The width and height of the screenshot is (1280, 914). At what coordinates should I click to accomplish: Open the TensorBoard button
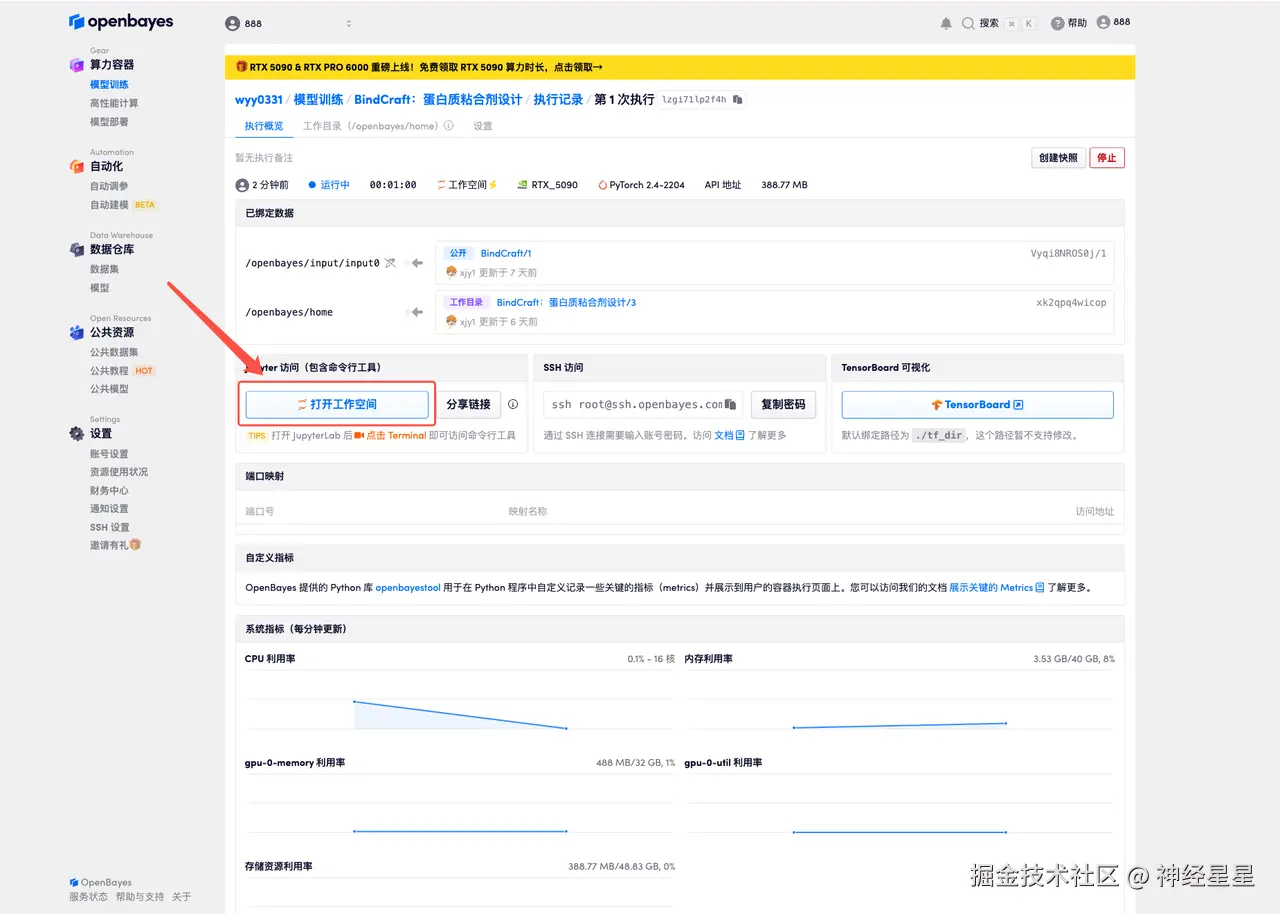pyautogui.click(x=977, y=404)
